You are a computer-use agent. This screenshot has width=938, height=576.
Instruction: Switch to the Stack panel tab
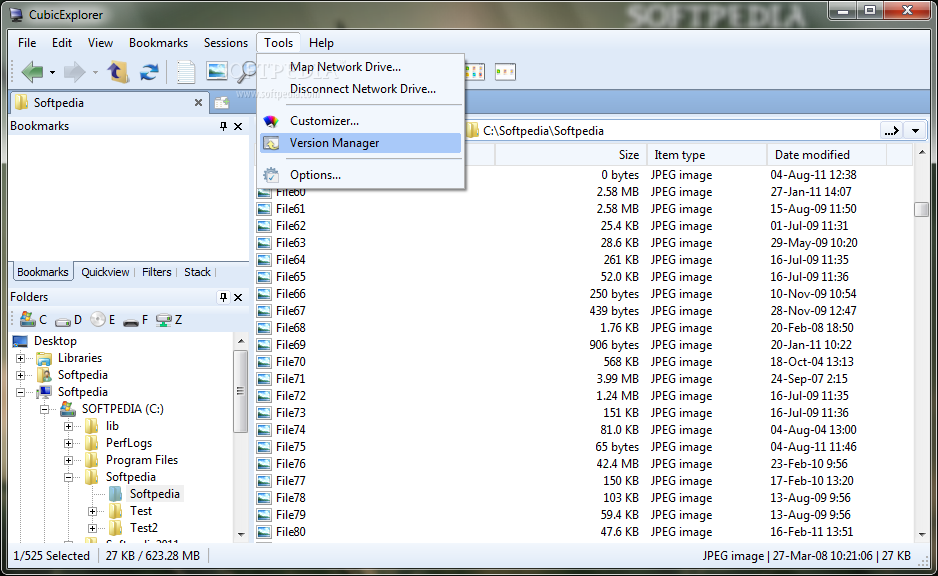pos(197,272)
